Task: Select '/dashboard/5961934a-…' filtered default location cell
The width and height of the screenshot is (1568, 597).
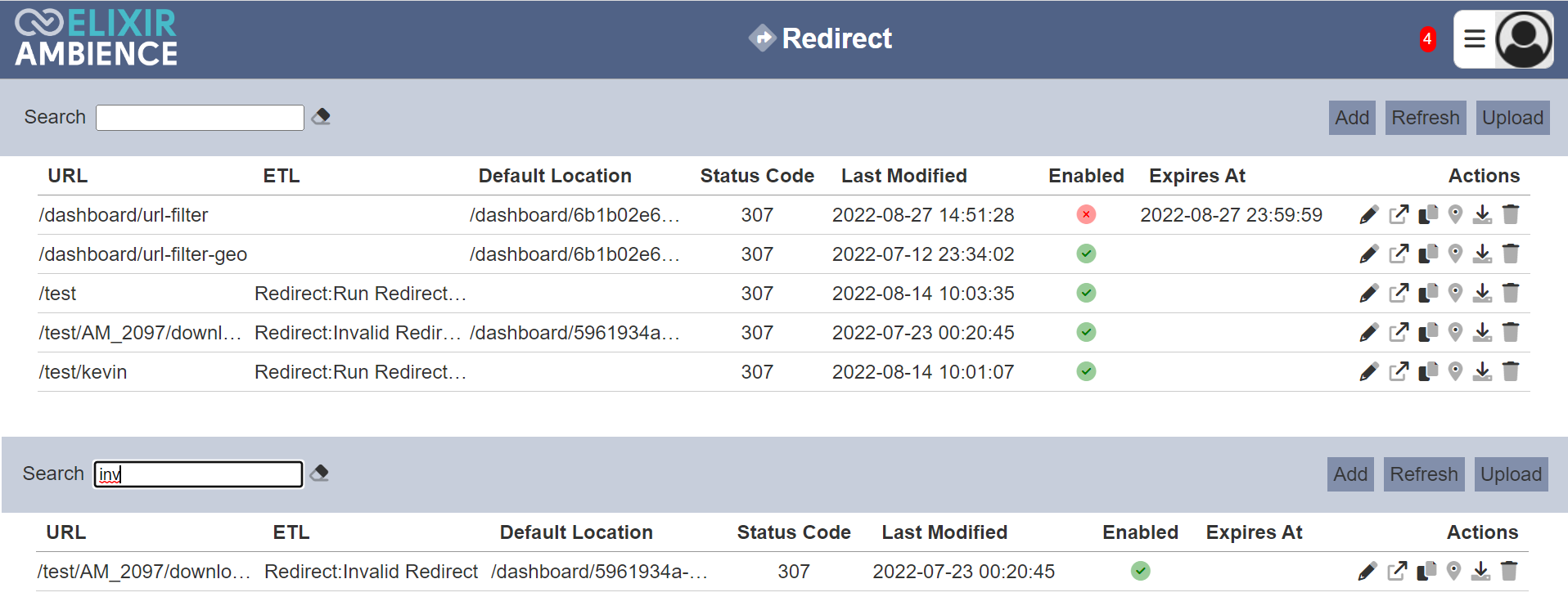Action: [599, 572]
